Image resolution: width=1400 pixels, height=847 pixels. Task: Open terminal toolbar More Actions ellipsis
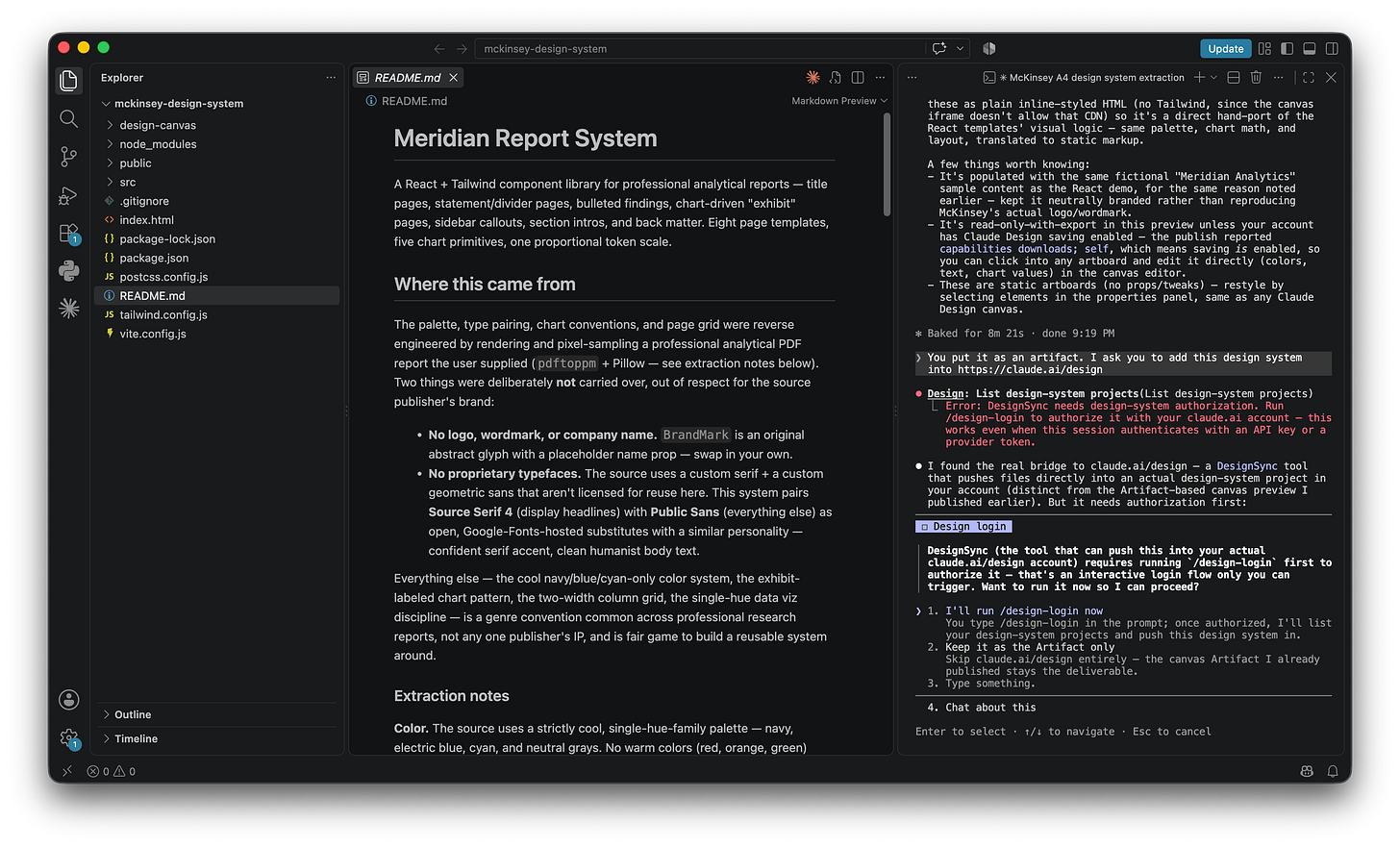[x=1278, y=77]
